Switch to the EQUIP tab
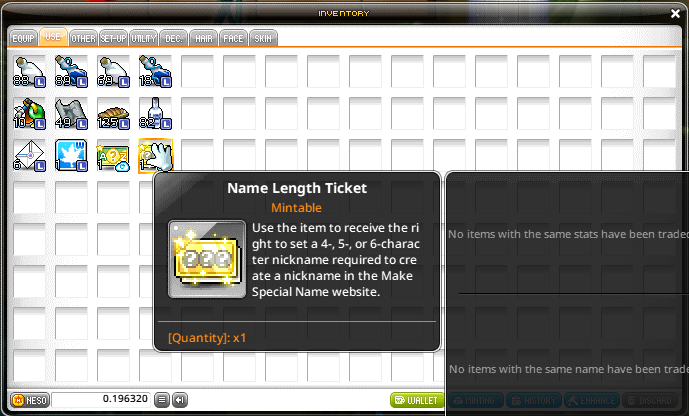Screen dimensions: 689x416 click(x=23, y=38)
